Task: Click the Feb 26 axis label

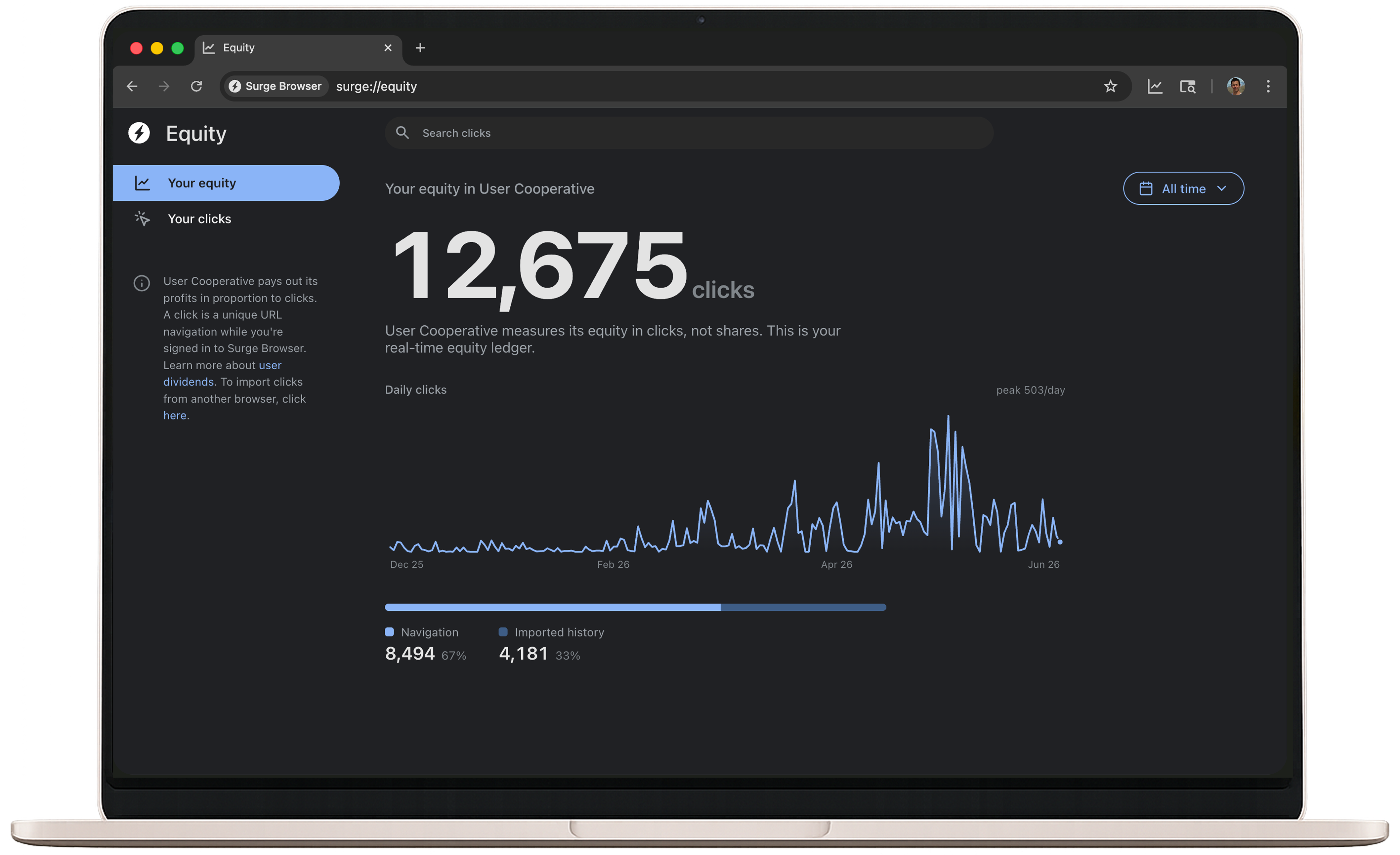Action: tap(613, 565)
